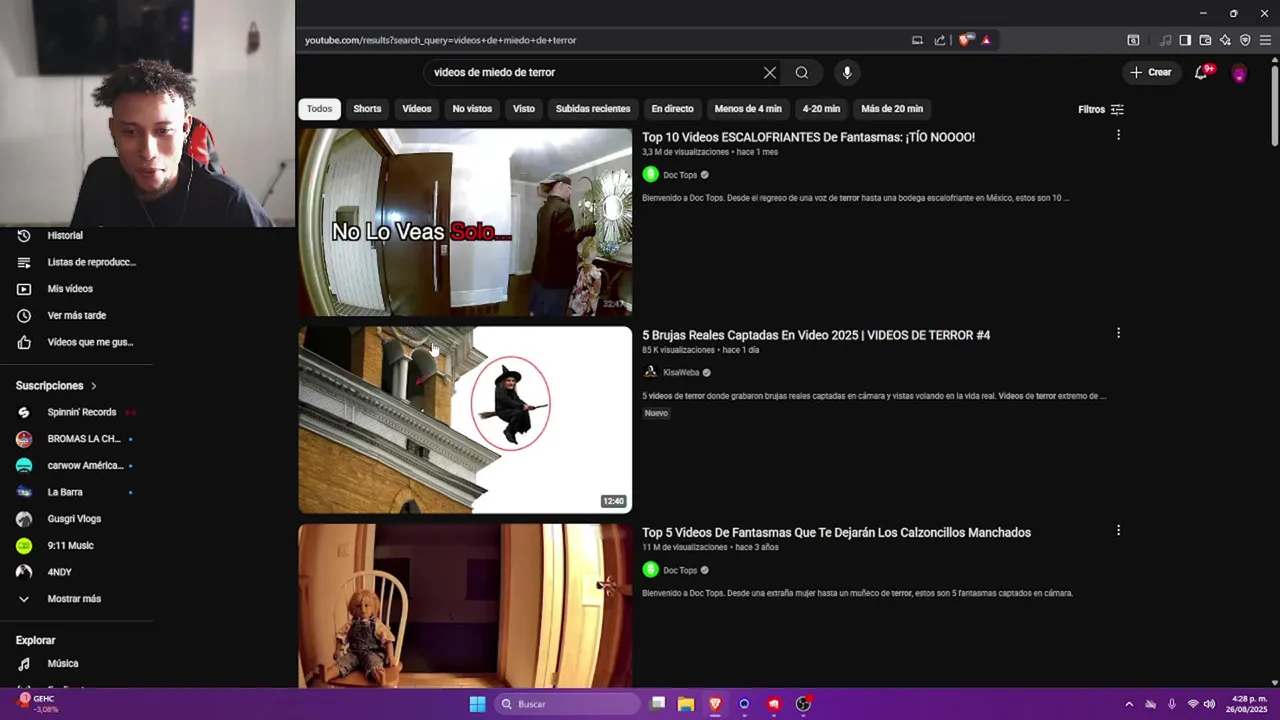
Task: Open the Filtros filter panel
Action: (x=1100, y=109)
